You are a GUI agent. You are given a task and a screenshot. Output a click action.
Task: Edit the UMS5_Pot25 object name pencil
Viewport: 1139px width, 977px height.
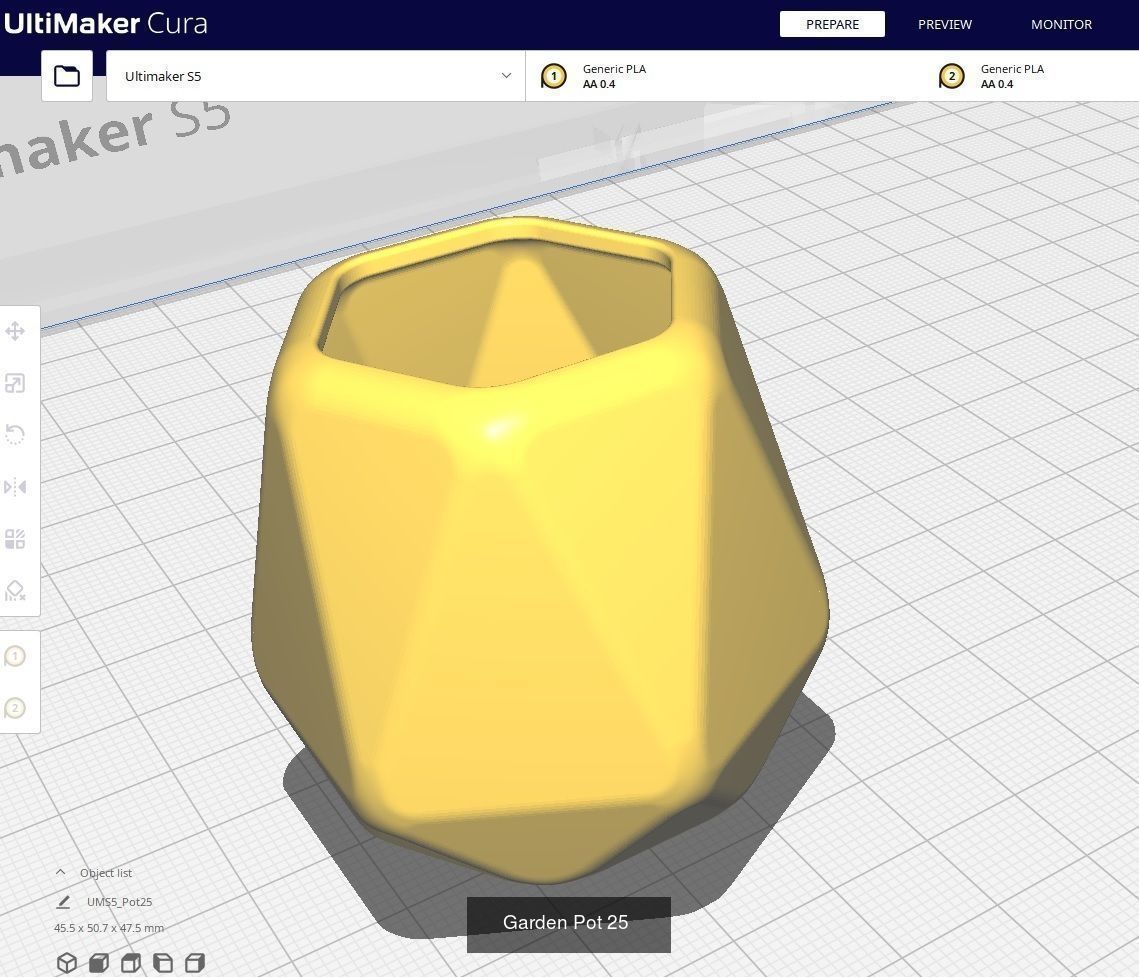tap(63, 902)
